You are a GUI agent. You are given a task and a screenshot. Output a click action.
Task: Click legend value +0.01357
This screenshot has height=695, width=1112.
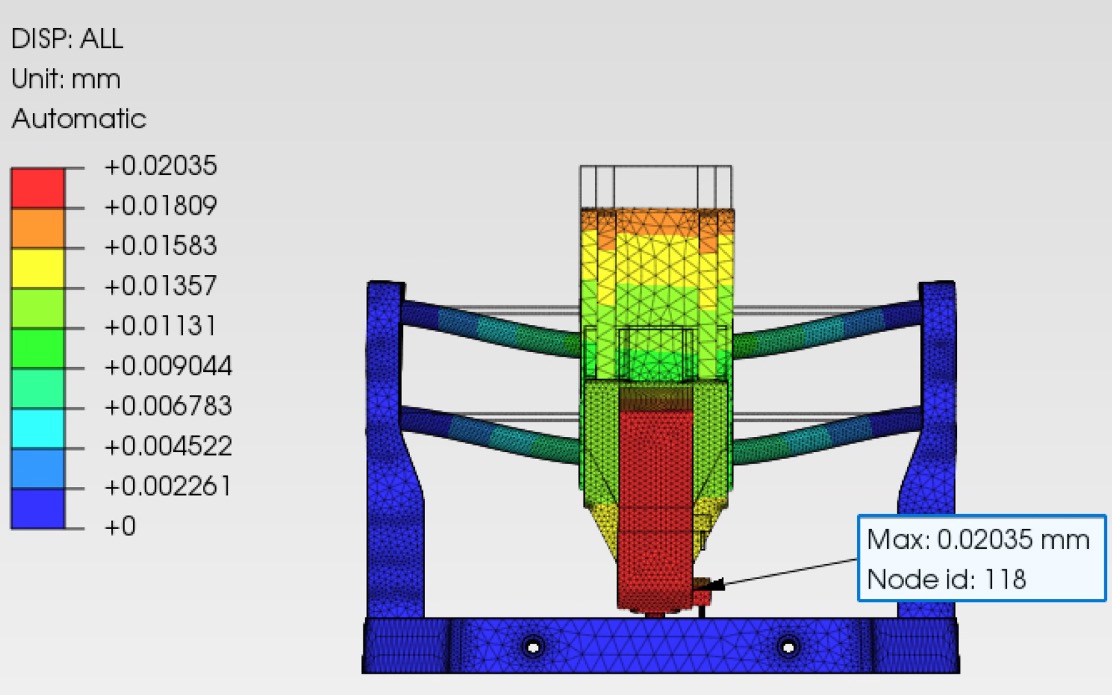161,286
